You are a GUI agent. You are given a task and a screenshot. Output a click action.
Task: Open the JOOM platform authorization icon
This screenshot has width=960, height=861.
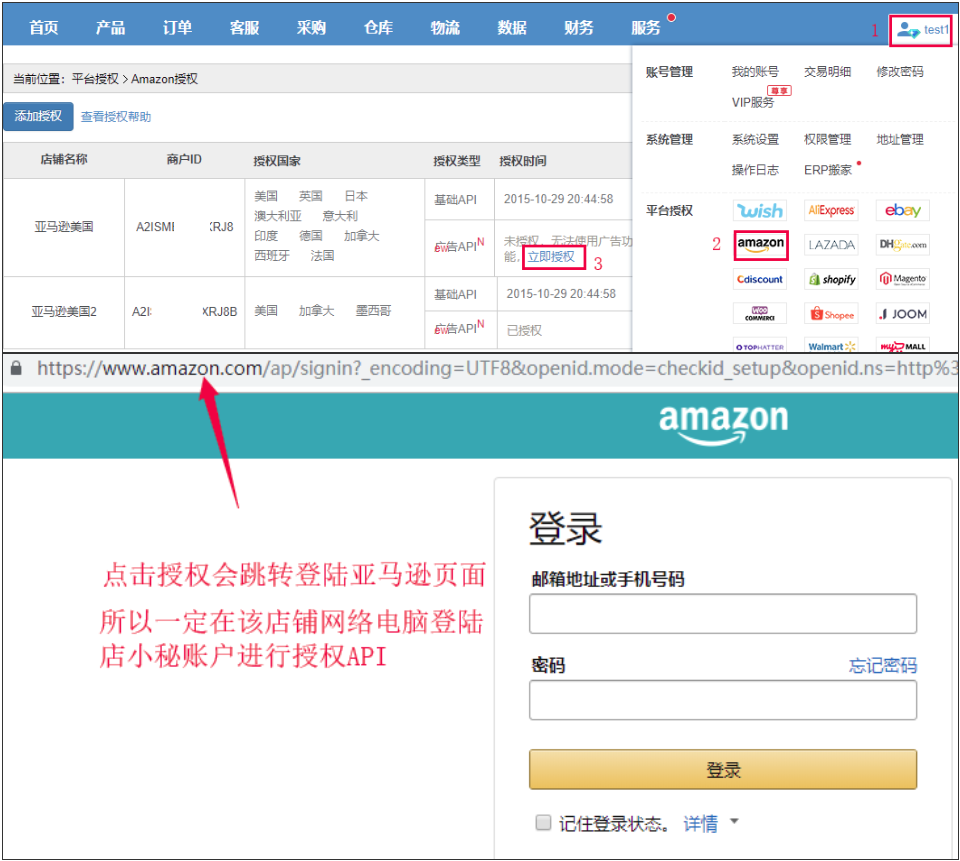(902, 314)
